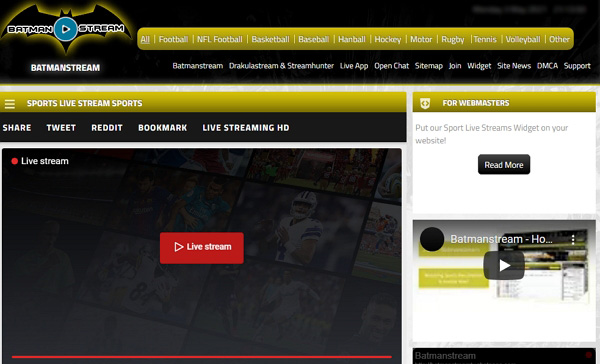The image size is (600, 364).
Task: Click the Batmanstream bat logo
Action: pyautogui.click(x=66, y=29)
